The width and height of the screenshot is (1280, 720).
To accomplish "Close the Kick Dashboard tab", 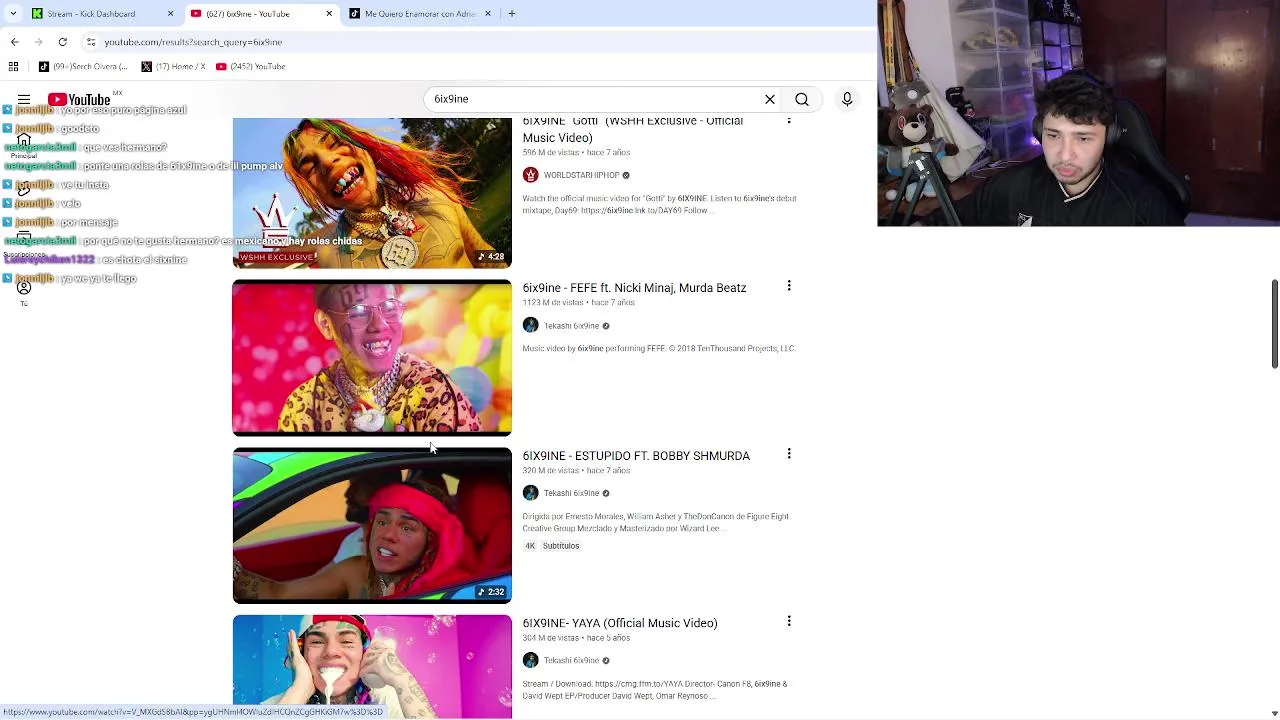I will (x=170, y=14).
